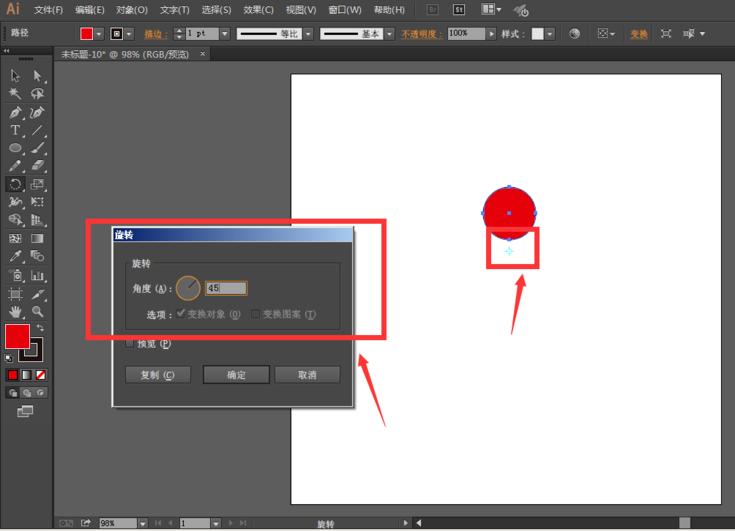Screen dimensions: 735x531
Task: Select the Pen tool
Action: [15, 112]
